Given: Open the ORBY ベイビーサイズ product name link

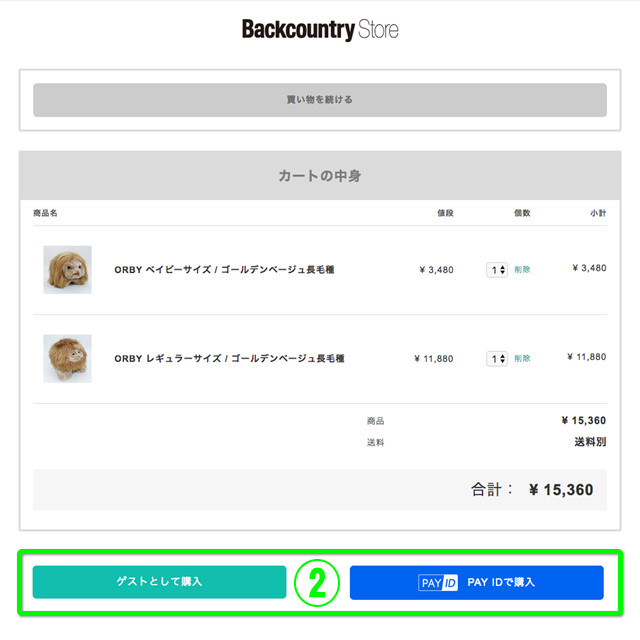Looking at the screenshot, I should point(224,269).
